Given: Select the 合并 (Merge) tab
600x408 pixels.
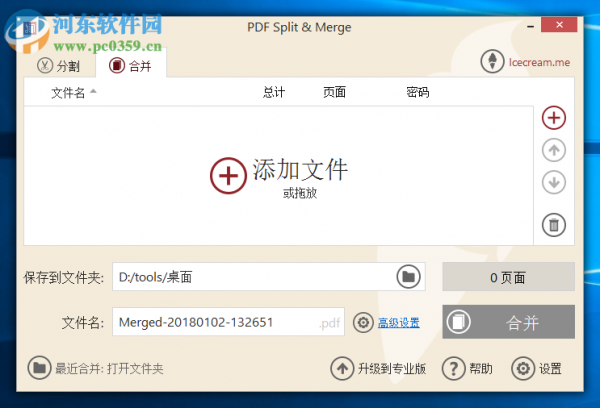Looking at the screenshot, I should [x=131, y=65].
